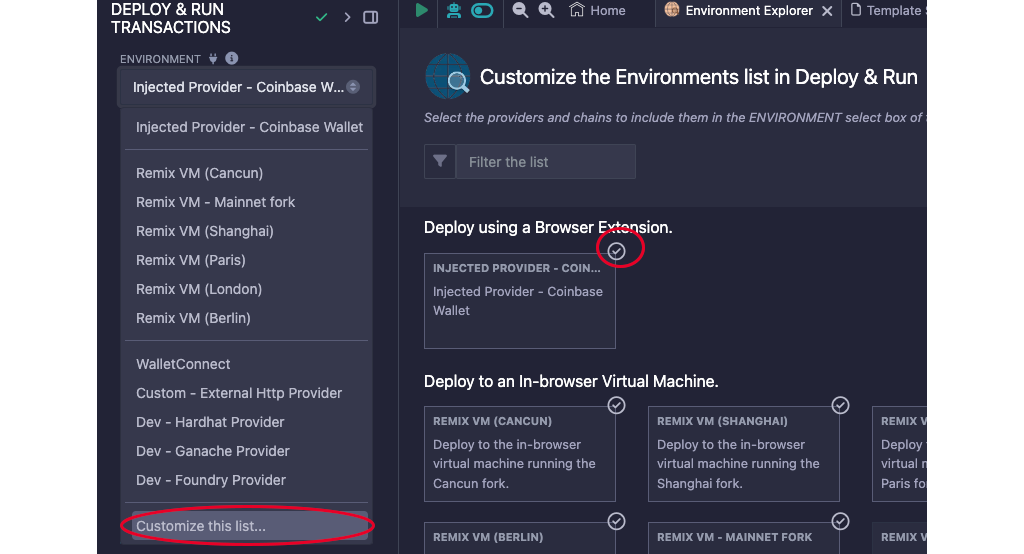
Task: Click the zoom in magnifier icon
Action: pyautogui.click(x=546, y=10)
